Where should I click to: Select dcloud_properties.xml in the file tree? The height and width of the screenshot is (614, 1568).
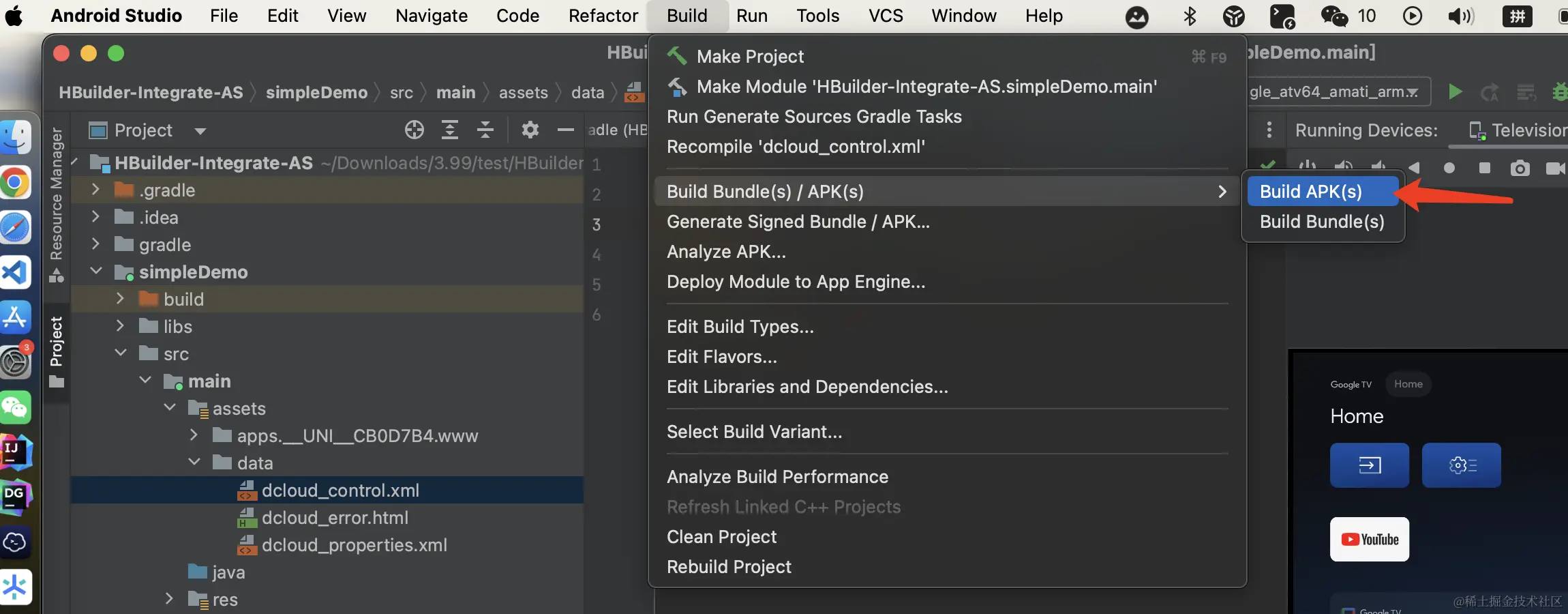pos(354,545)
